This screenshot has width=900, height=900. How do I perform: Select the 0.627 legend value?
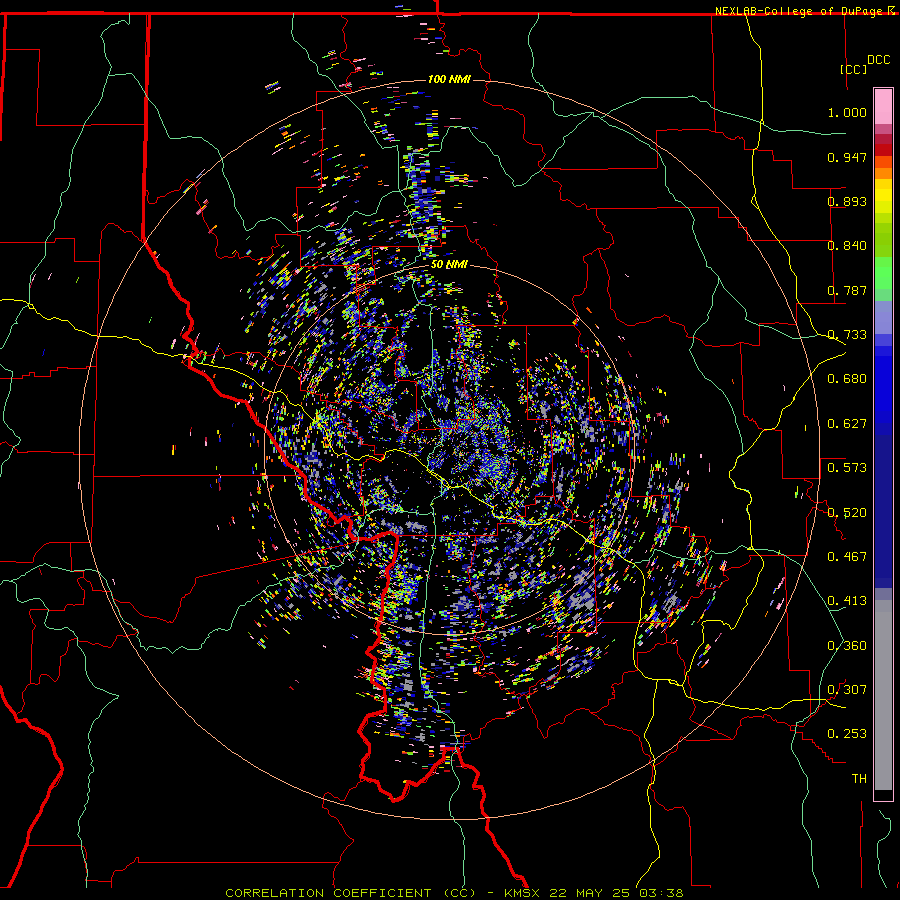click(847, 424)
